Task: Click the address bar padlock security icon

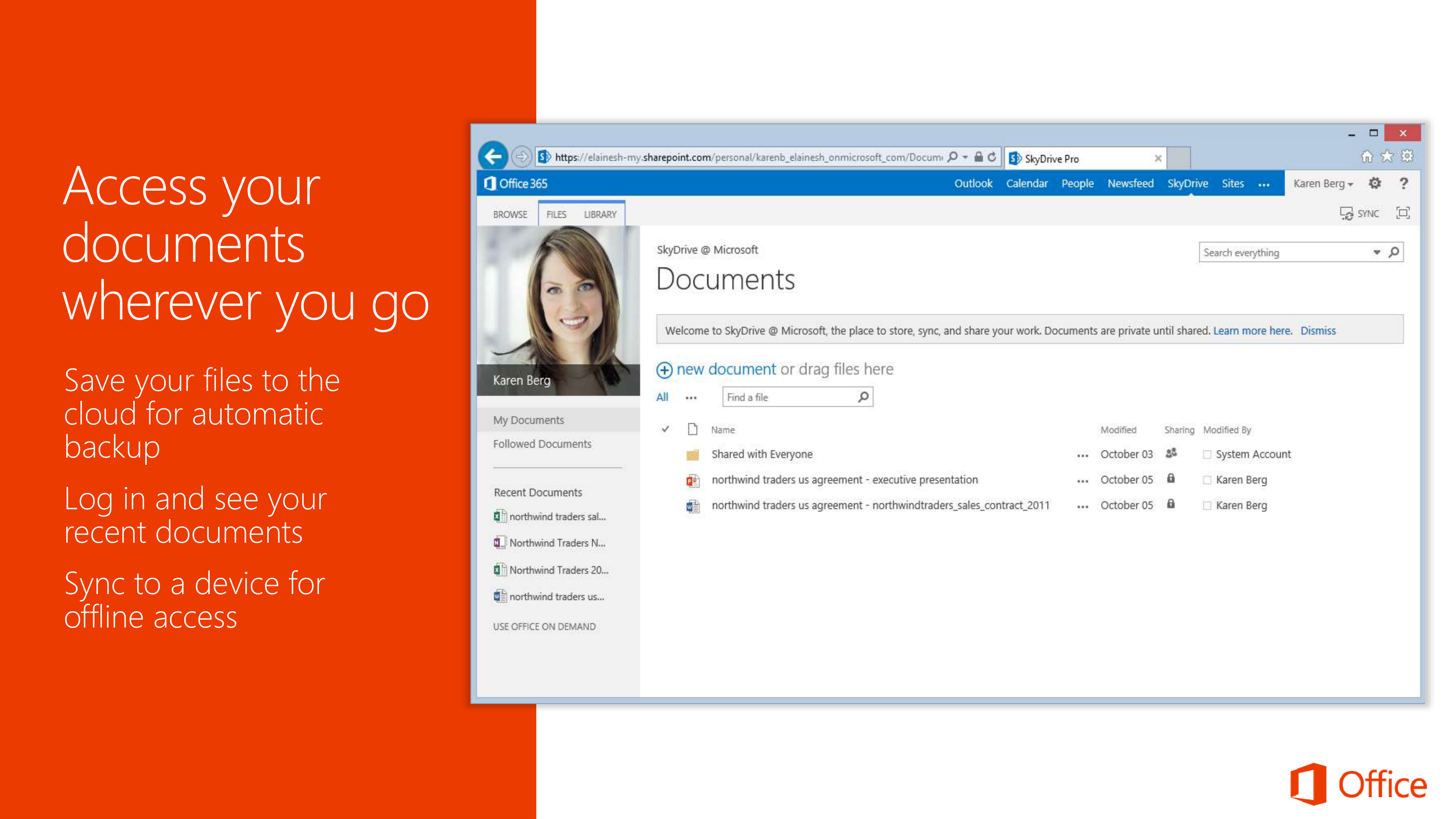Action: coord(979,157)
